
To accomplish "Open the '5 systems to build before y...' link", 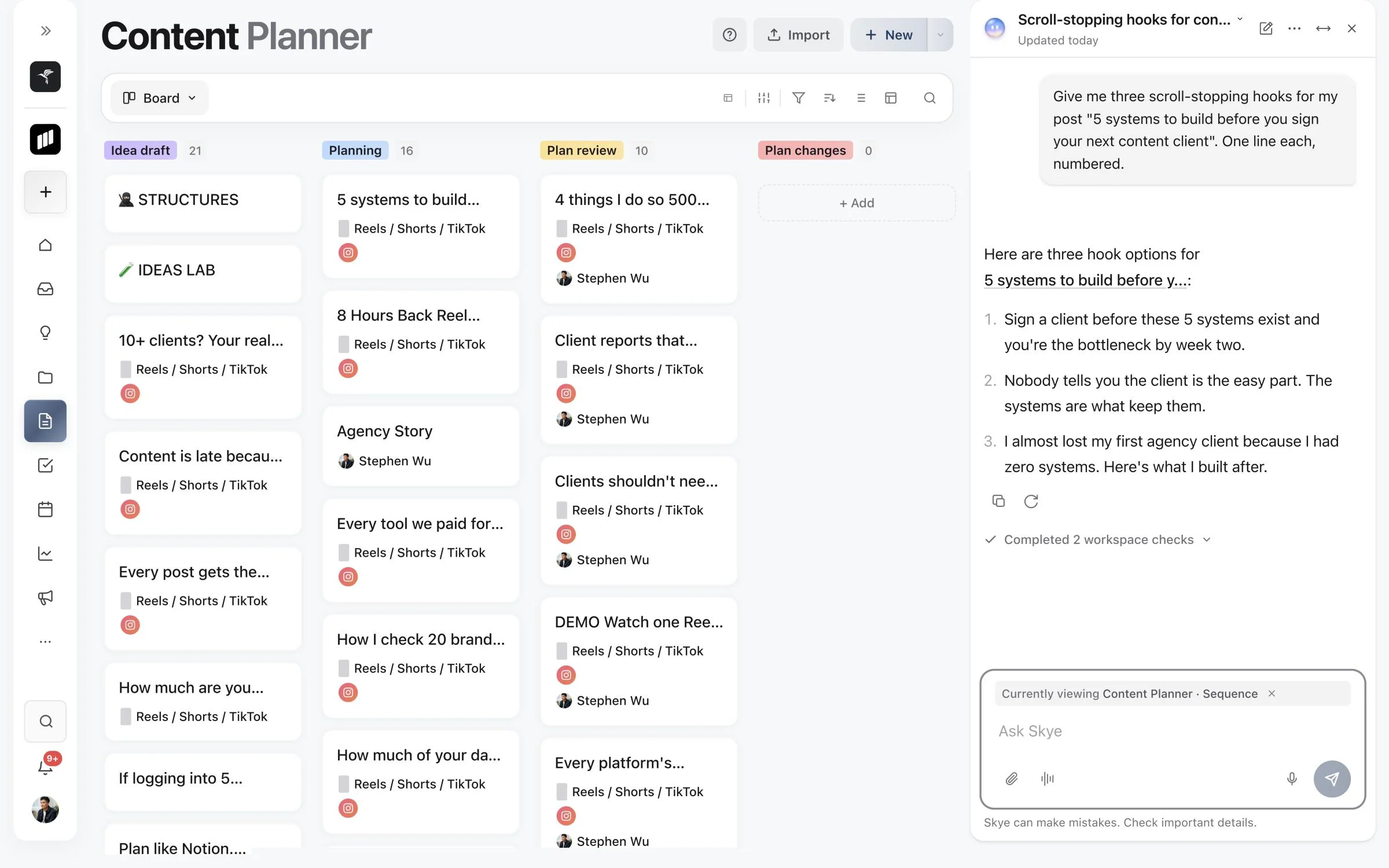I will 1086,280.
